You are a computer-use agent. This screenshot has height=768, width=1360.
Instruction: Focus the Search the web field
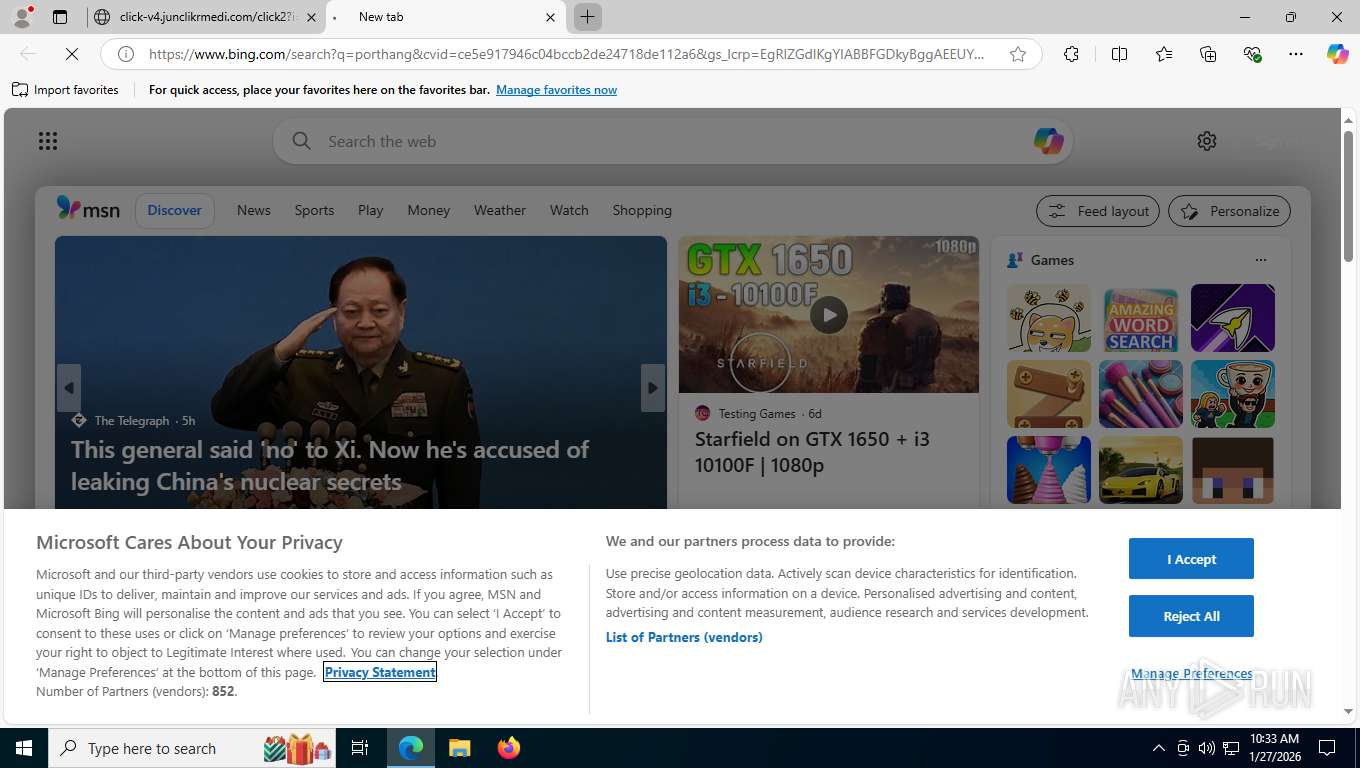[673, 141]
